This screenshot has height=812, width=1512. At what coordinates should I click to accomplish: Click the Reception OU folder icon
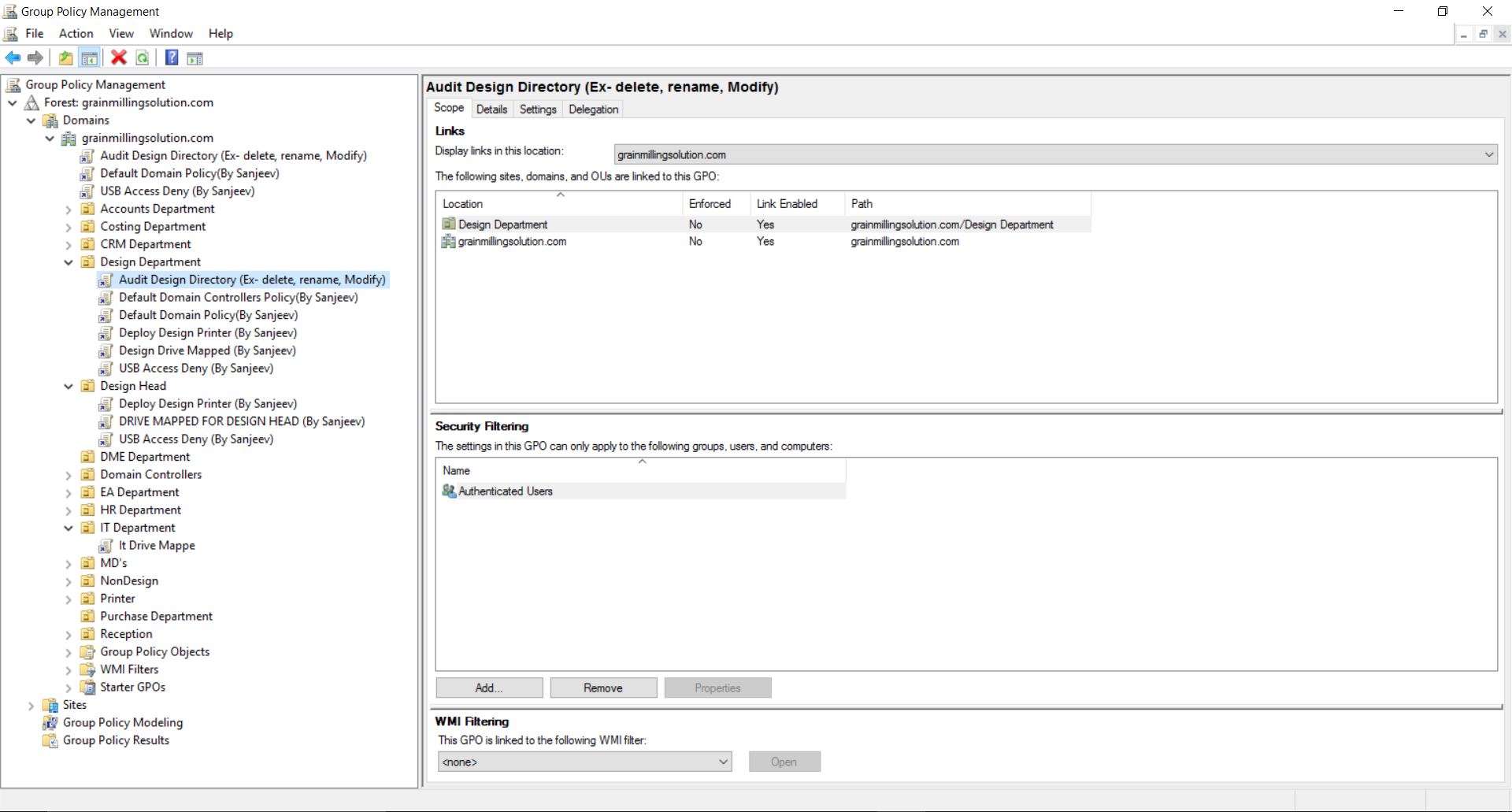[88, 634]
